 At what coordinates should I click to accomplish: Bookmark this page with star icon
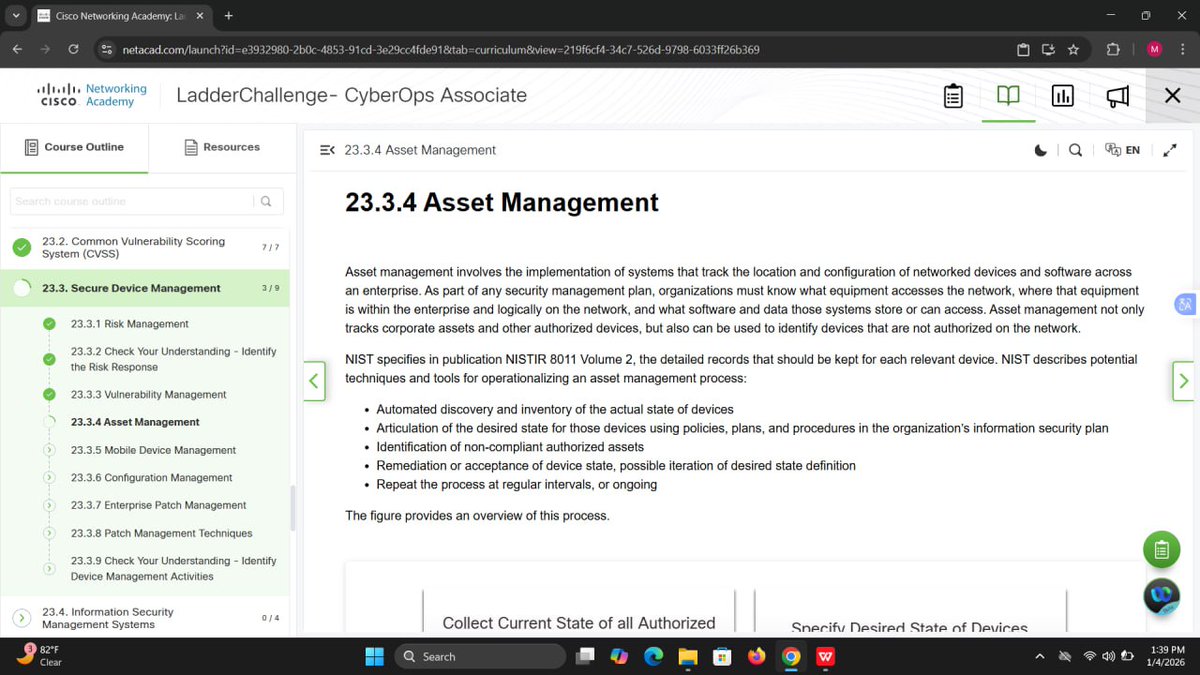(x=1073, y=49)
